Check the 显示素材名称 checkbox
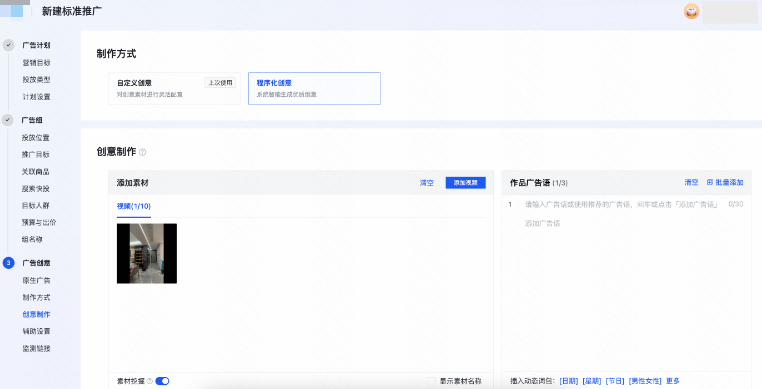Image resolution: width=762 pixels, height=389 pixels. (432, 381)
